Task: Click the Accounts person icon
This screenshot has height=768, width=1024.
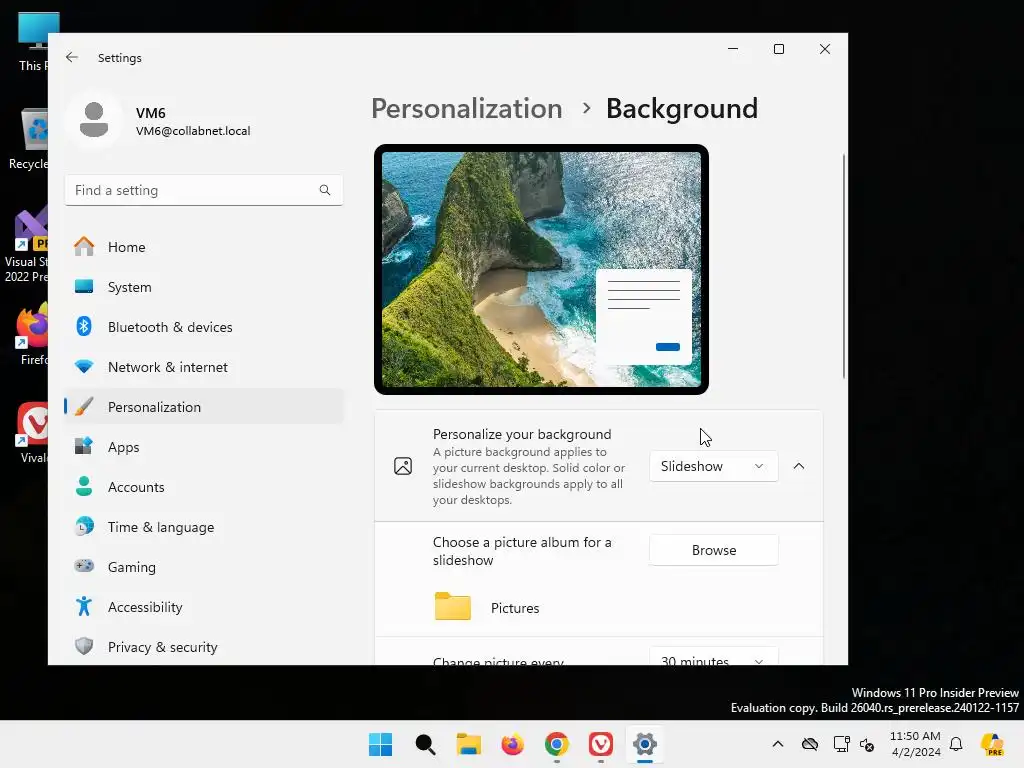Action: click(84, 487)
